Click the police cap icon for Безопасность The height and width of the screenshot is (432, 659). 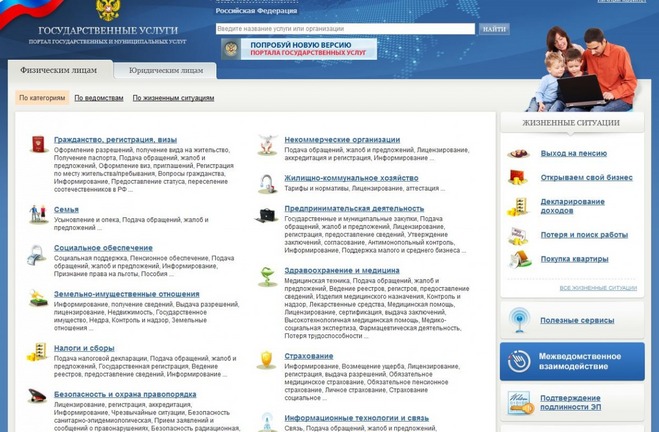coord(38,397)
